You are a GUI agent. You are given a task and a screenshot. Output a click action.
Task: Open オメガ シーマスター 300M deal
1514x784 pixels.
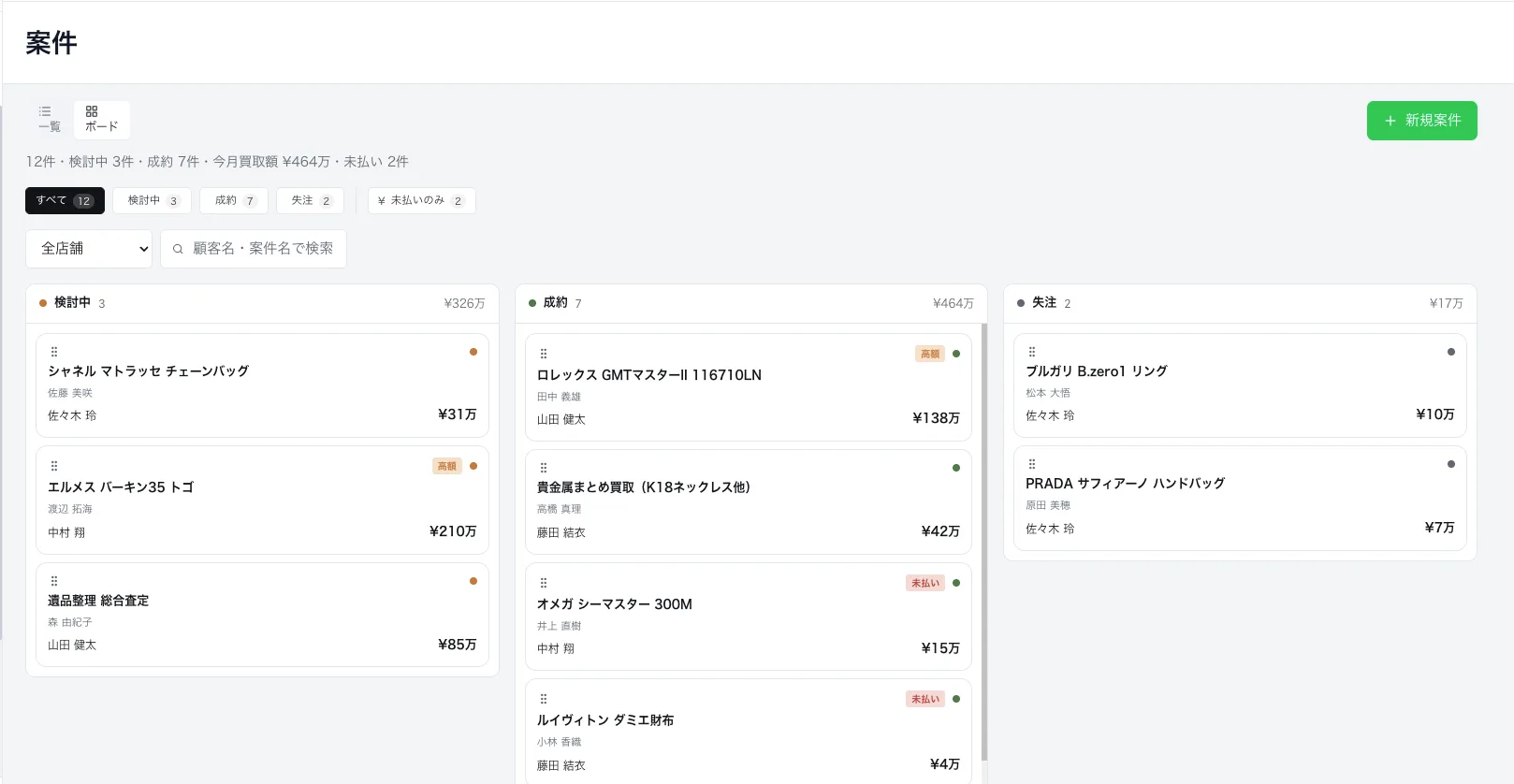click(x=749, y=617)
